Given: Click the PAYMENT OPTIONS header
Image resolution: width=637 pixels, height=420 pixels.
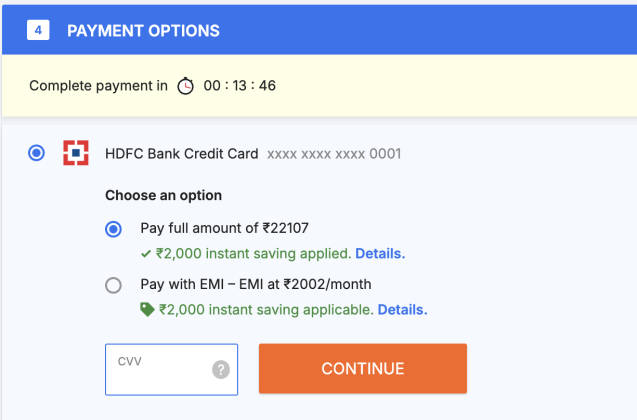Looking at the screenshot, I should 143,30.
